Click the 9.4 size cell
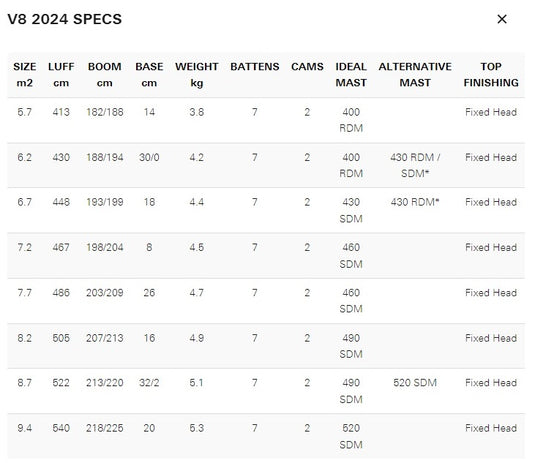Viewport: 535px width, 463px height. (25, 428)
